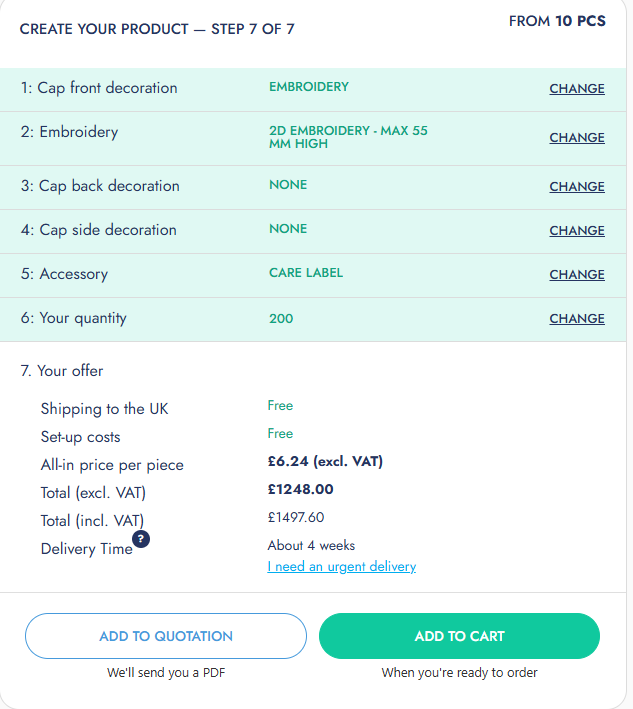Screen dimensions: 633x709
Task: Click CHANGE for Cap side decoration
Action: [x=577, y=231]
